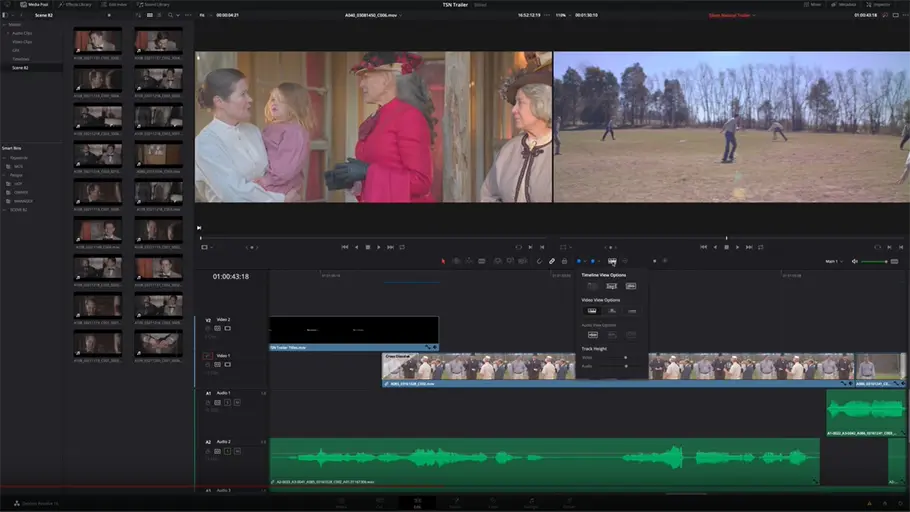Click the blue flag clip icon
The height and width of the screenshot is (512, 910).
580,261
